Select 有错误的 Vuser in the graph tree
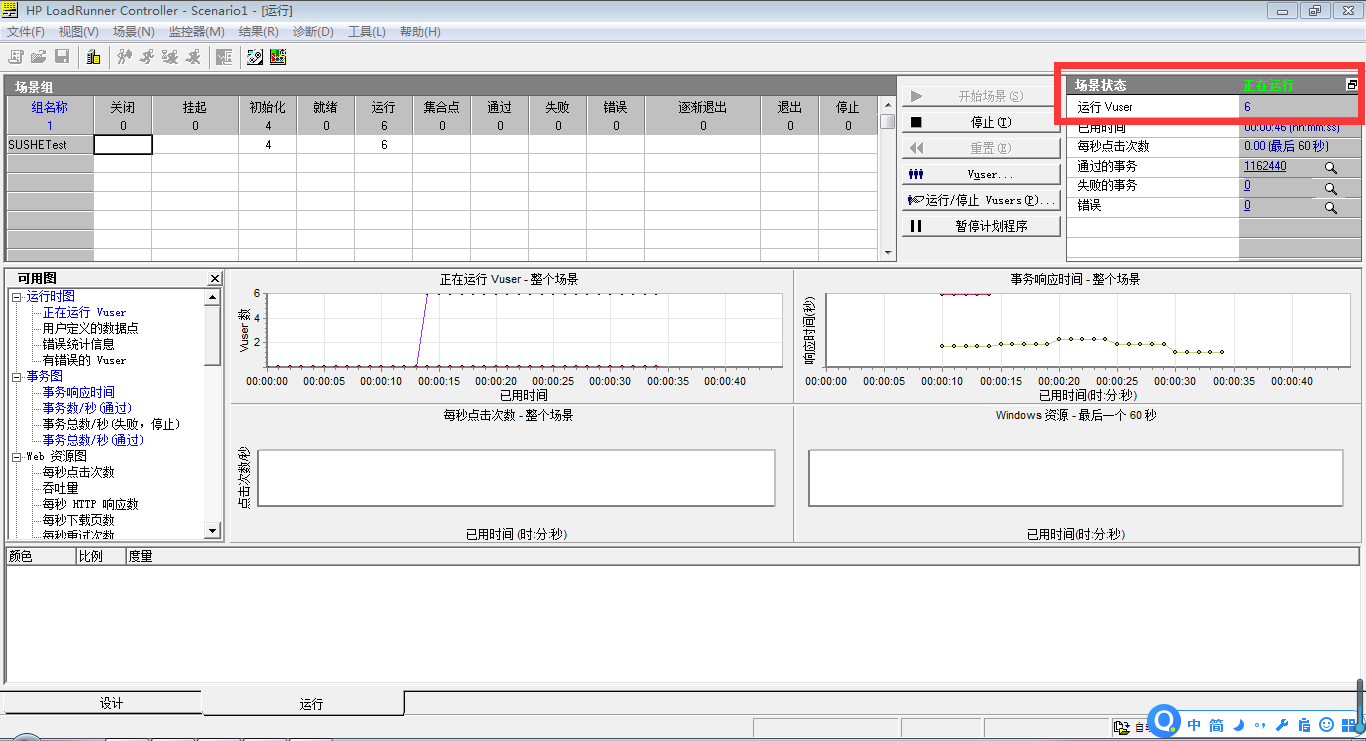The width and height of the screenshot is (1366, 741). tap(84, 360)
